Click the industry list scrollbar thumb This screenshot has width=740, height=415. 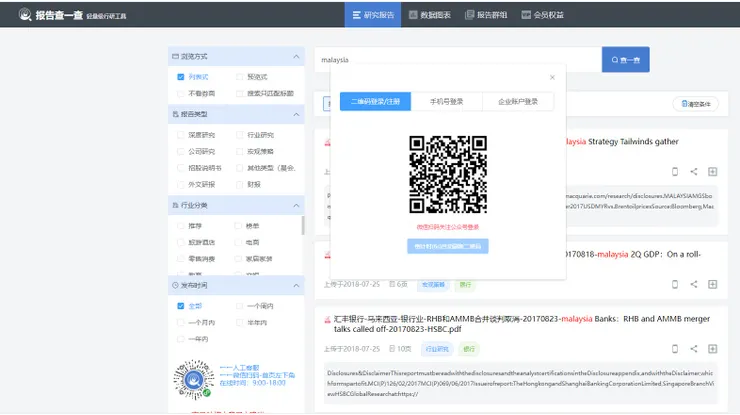click(x=303, y=225)
